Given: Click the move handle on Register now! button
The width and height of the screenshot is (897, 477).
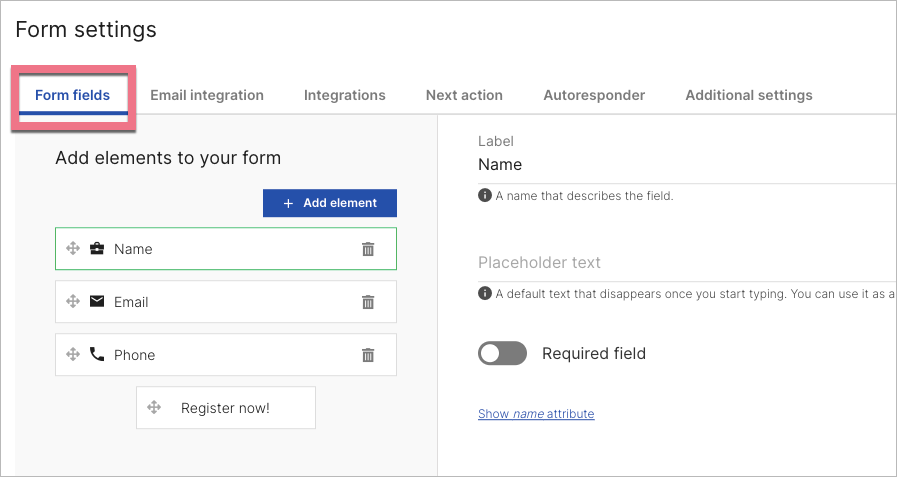Looking at the screenshot, I should click(x=154, y=408).
